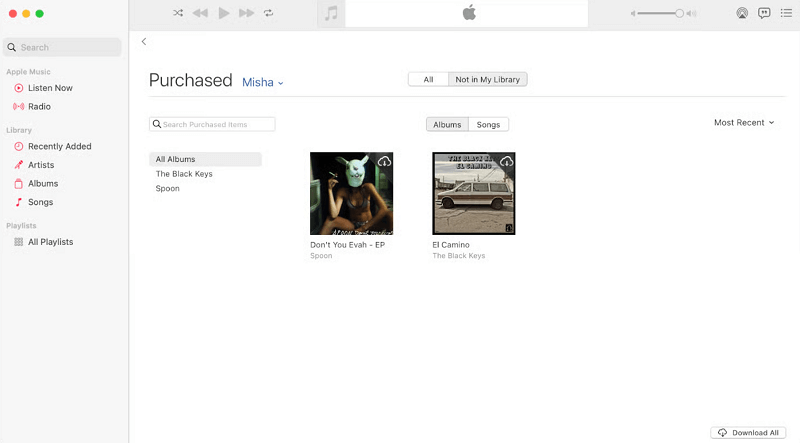
Task: Open All Playlists
Action: pyautogui.click(x=50, y=242)
